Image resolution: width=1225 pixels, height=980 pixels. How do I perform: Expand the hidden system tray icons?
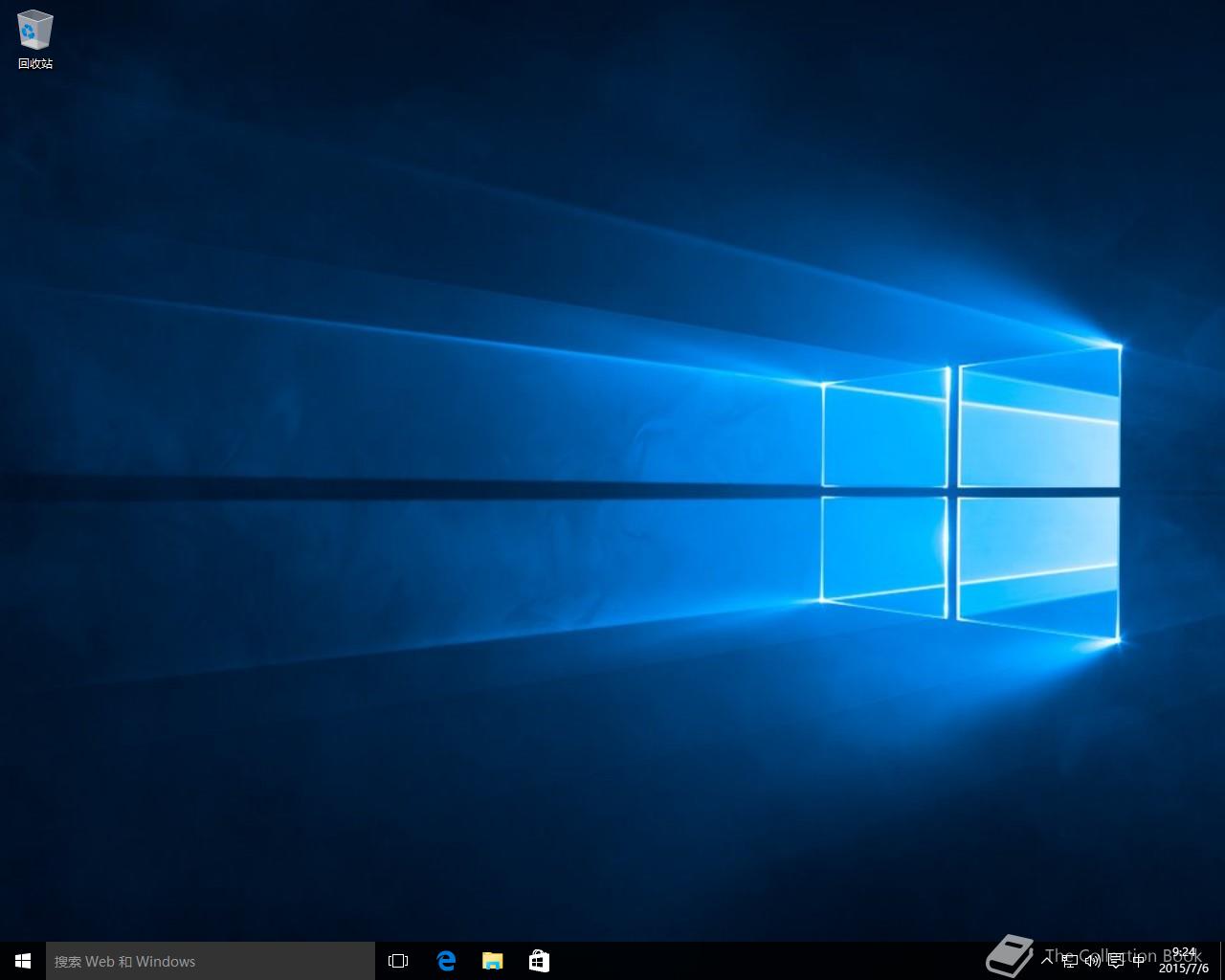[1047, 961]
